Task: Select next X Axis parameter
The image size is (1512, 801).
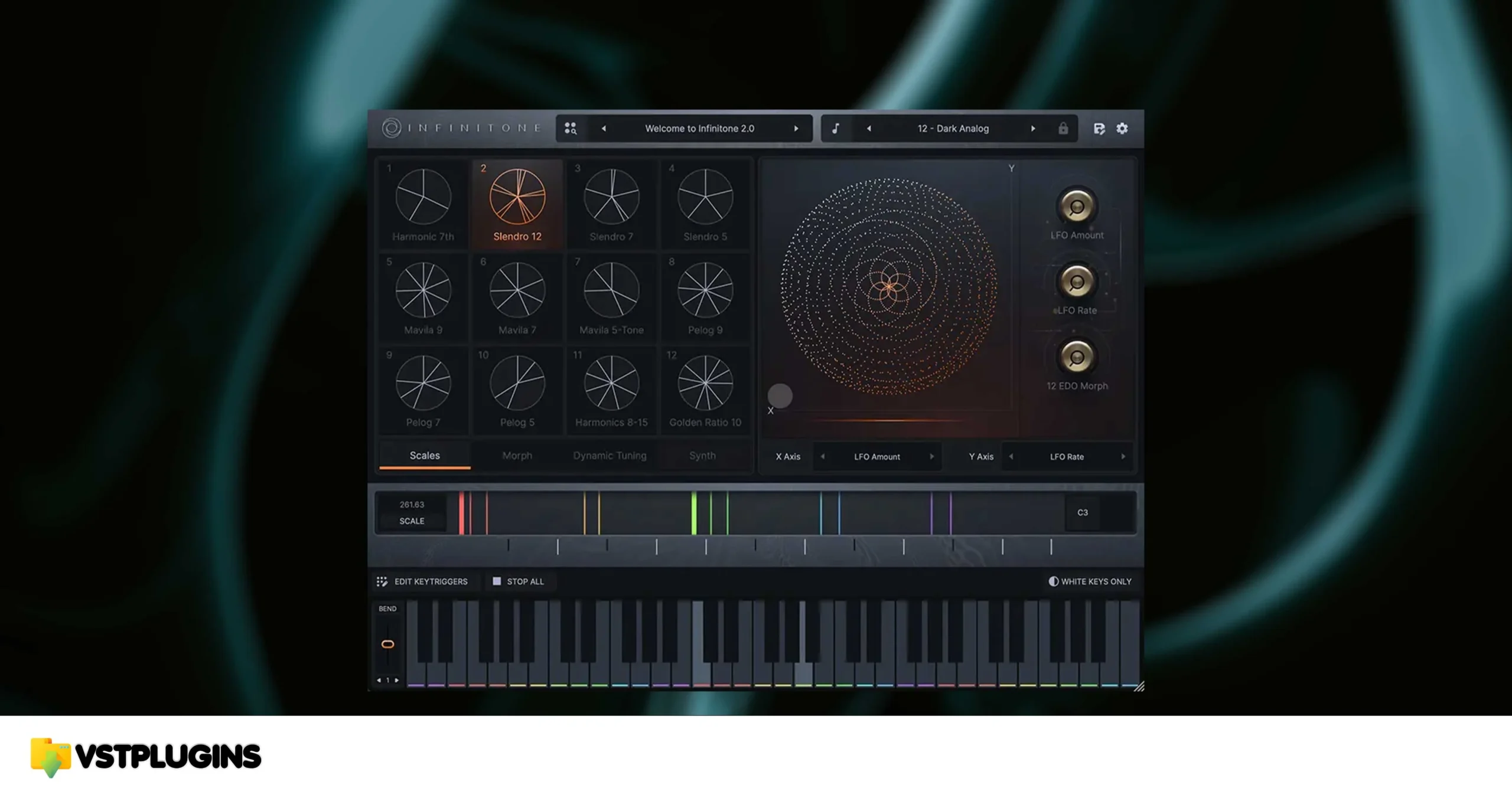Action: click(x=932, y=456)
